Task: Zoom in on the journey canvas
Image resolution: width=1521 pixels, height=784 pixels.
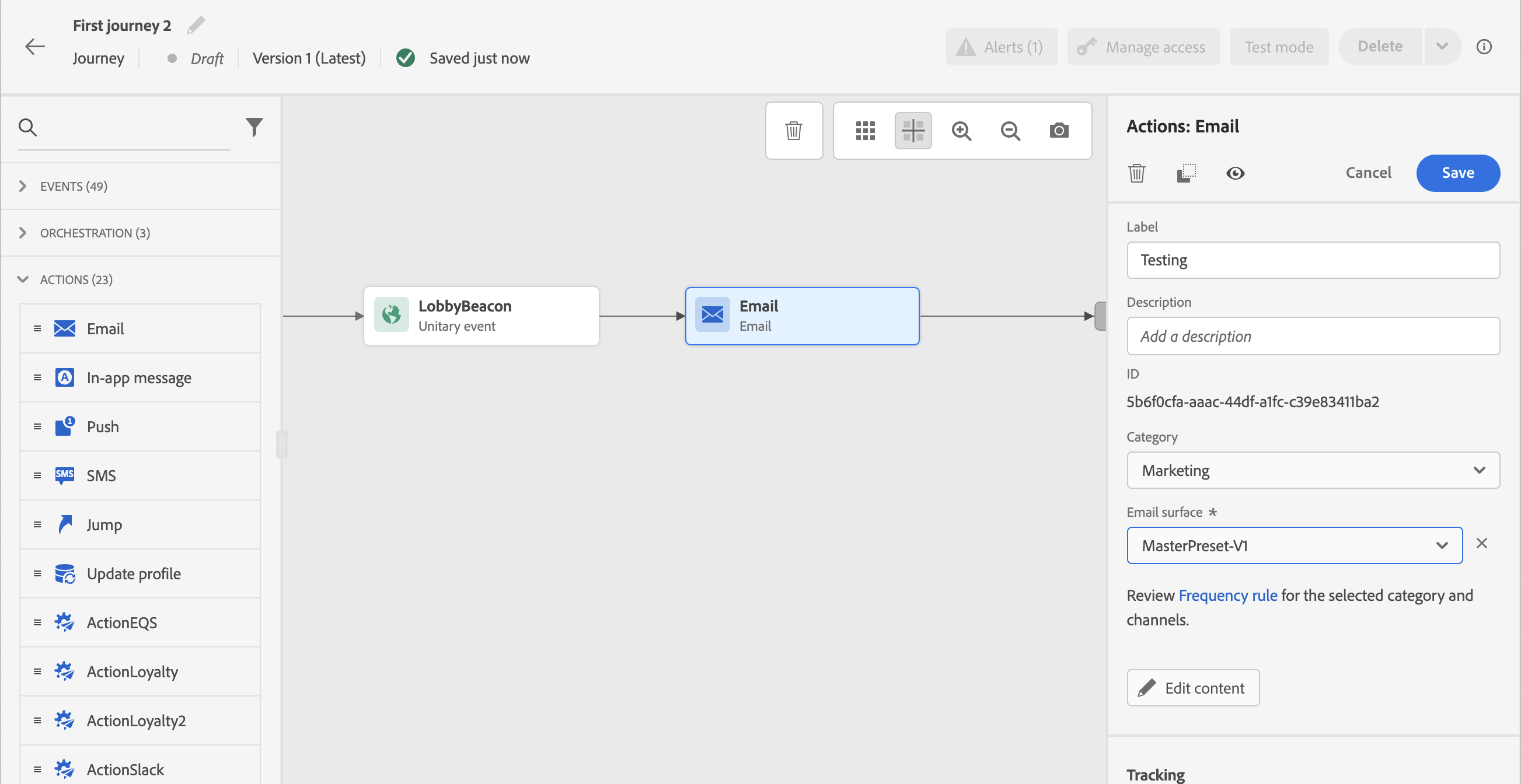Action: click(x=961, y=130)
